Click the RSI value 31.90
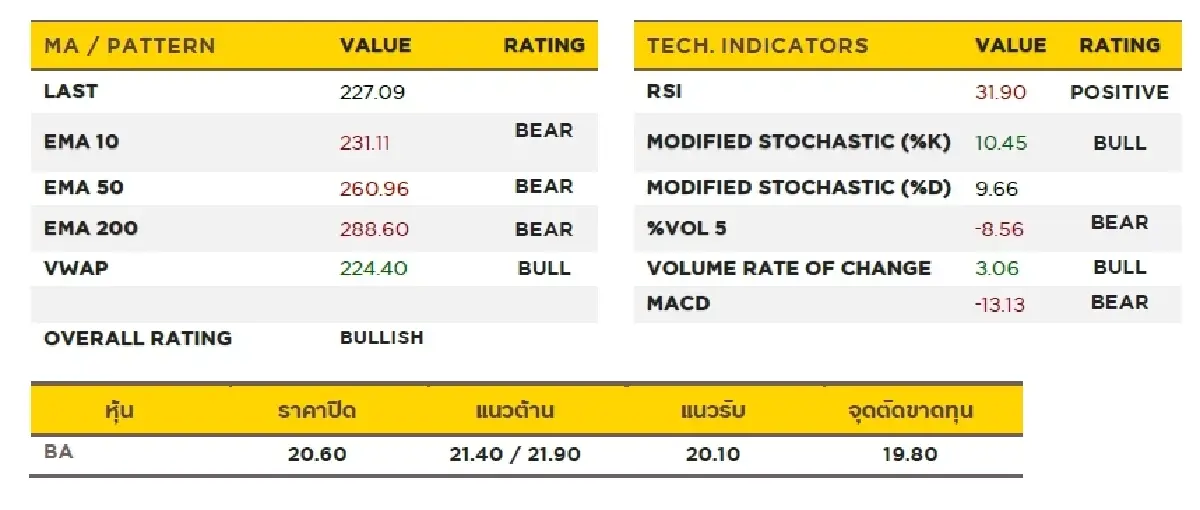Viewport: 1200px width, 510px height. coord(1000,93)
